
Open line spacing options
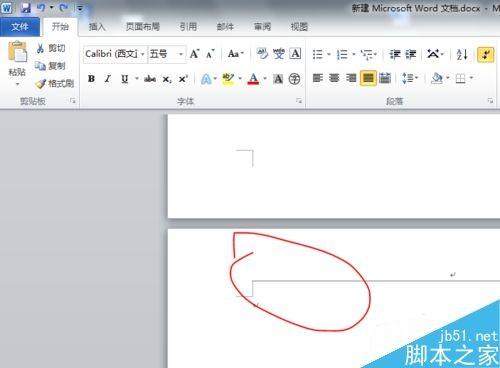click(x=410, y=78)
